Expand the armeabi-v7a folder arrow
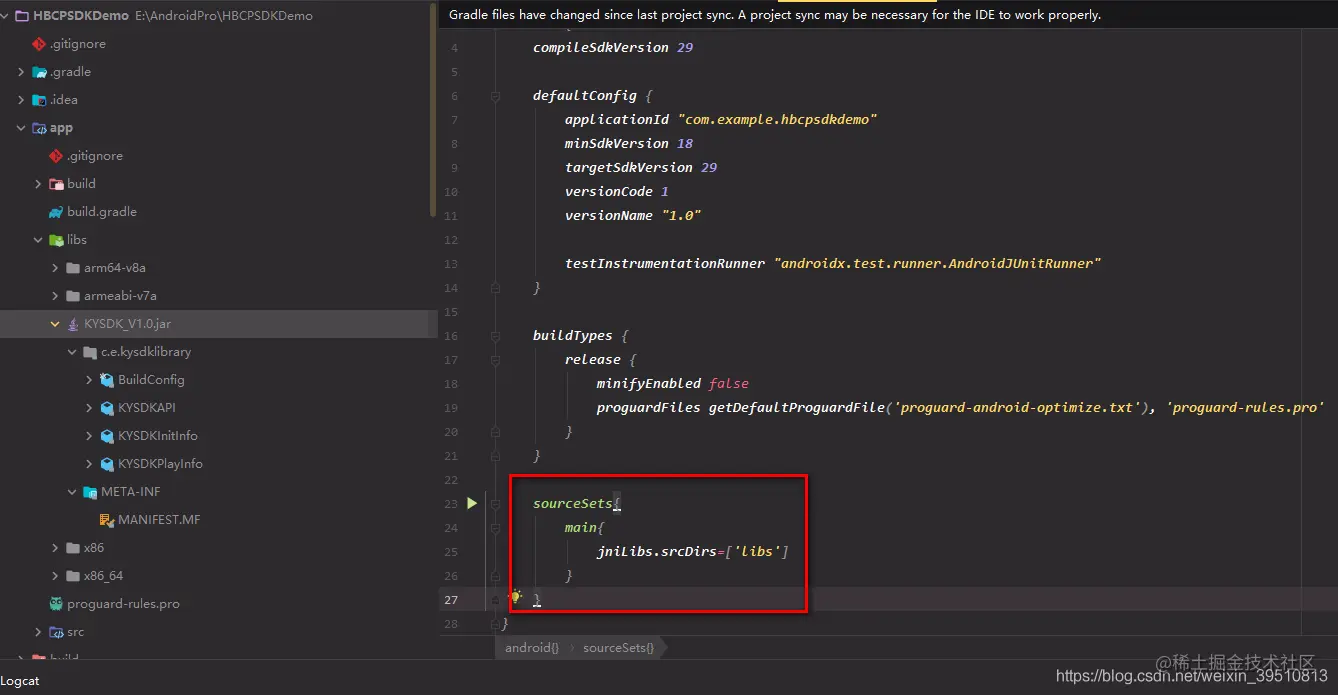Screen dimensions: 1338x695 click(55, 296)
